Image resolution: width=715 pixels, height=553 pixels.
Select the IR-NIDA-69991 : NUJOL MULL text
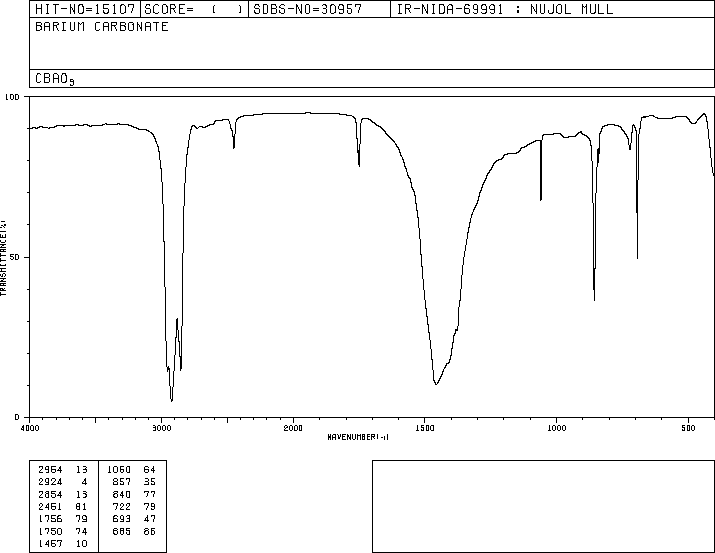(x=505, y=9)
